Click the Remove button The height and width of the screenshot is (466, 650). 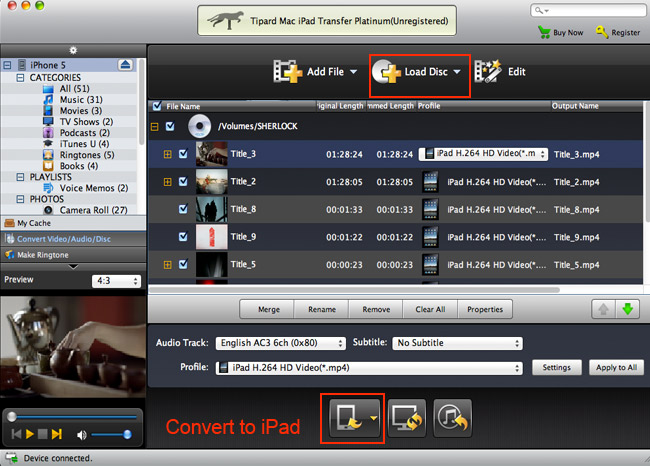point(376,309)
